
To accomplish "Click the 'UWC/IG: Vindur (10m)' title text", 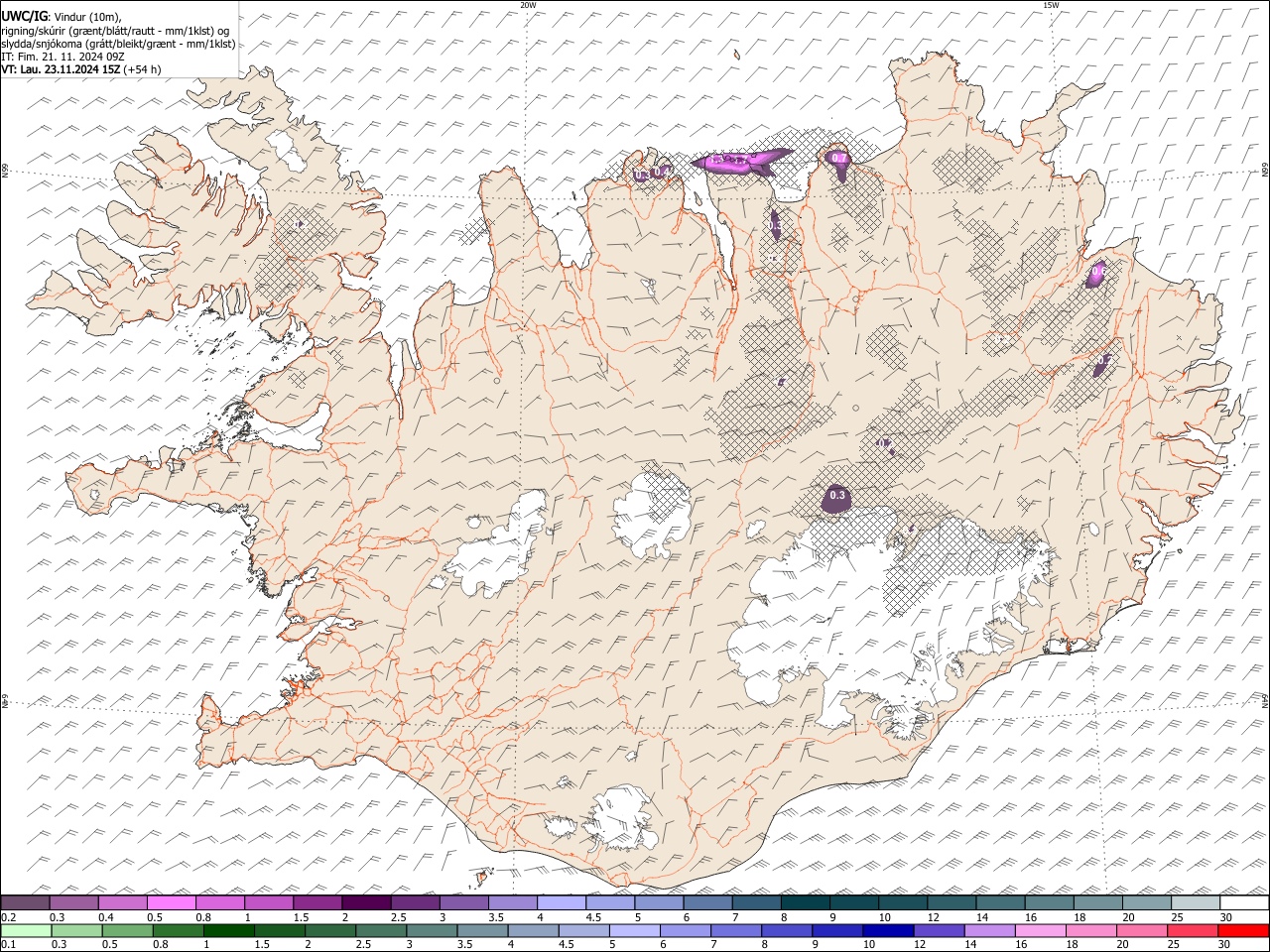I will [x=62, y=16].
